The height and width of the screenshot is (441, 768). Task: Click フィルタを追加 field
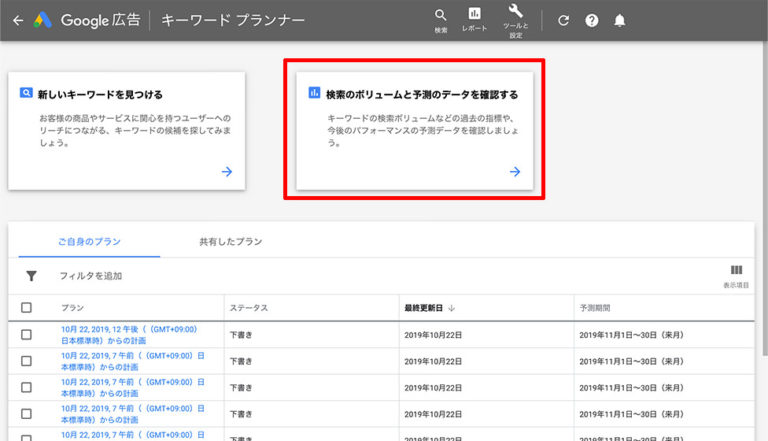pyautogui.click(x=91, y=276)
